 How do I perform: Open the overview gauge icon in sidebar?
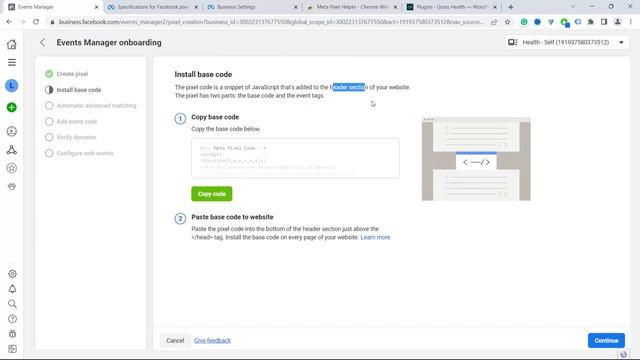(12, 131)
